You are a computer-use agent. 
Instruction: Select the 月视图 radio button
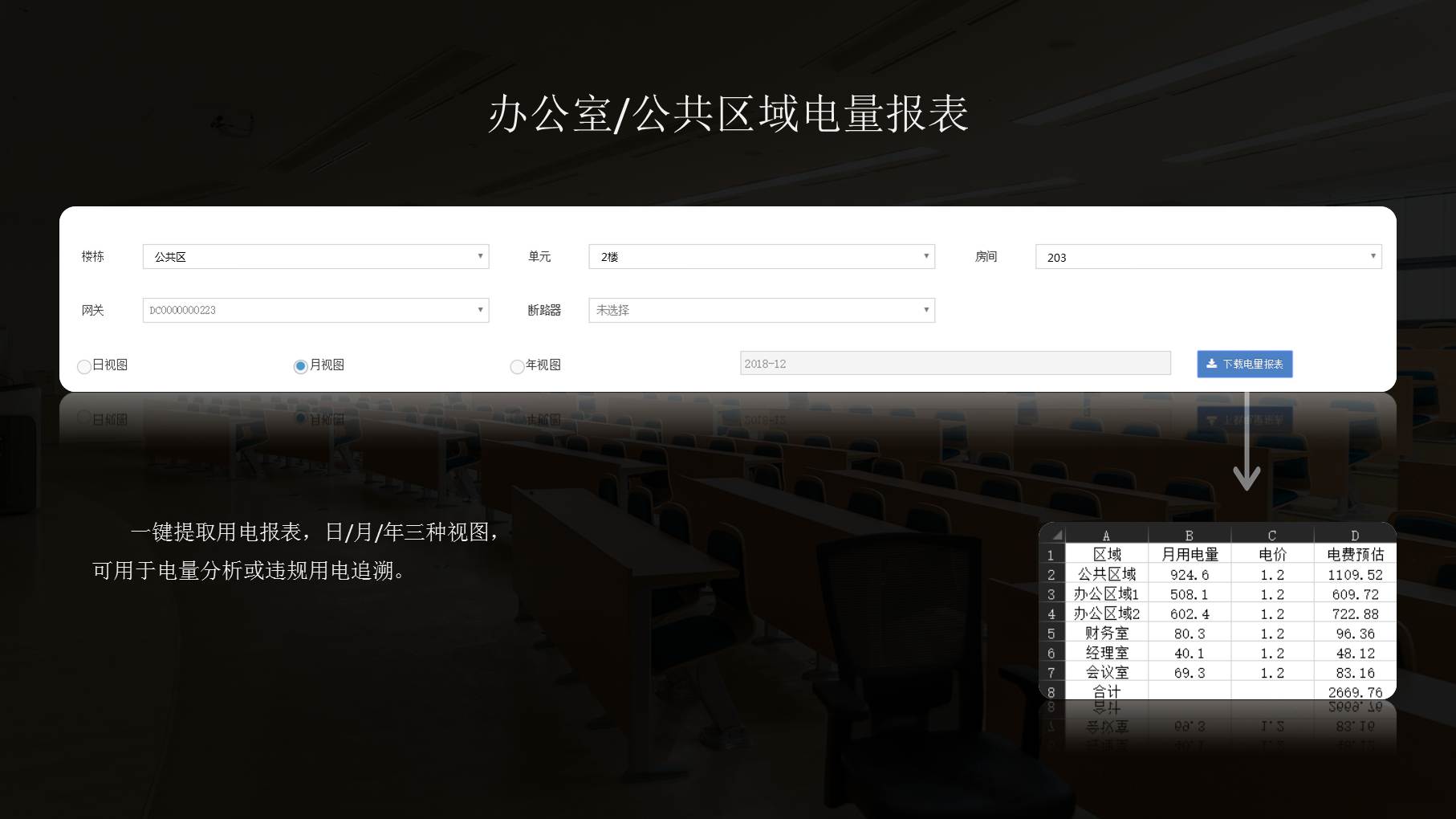300,366
